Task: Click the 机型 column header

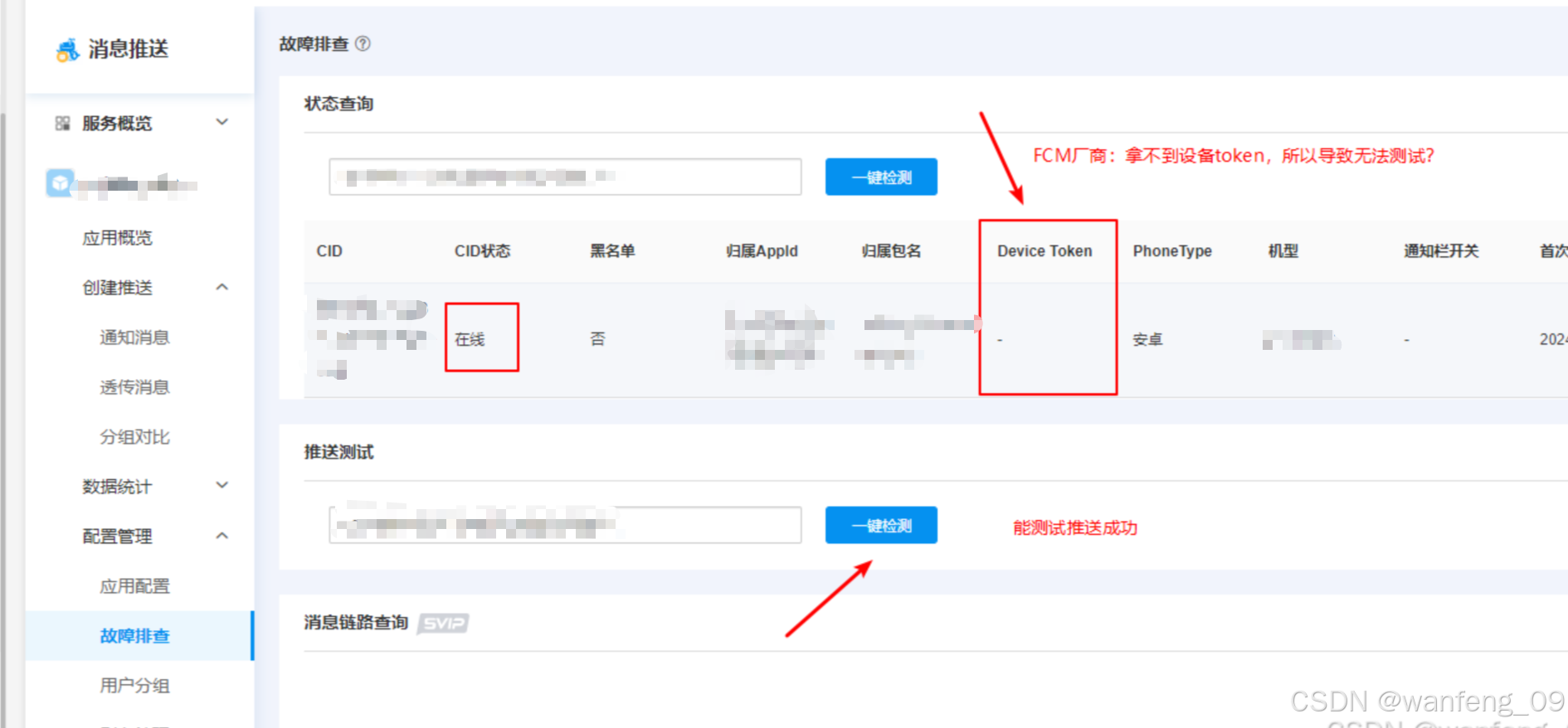Action: coord(1283,251)
